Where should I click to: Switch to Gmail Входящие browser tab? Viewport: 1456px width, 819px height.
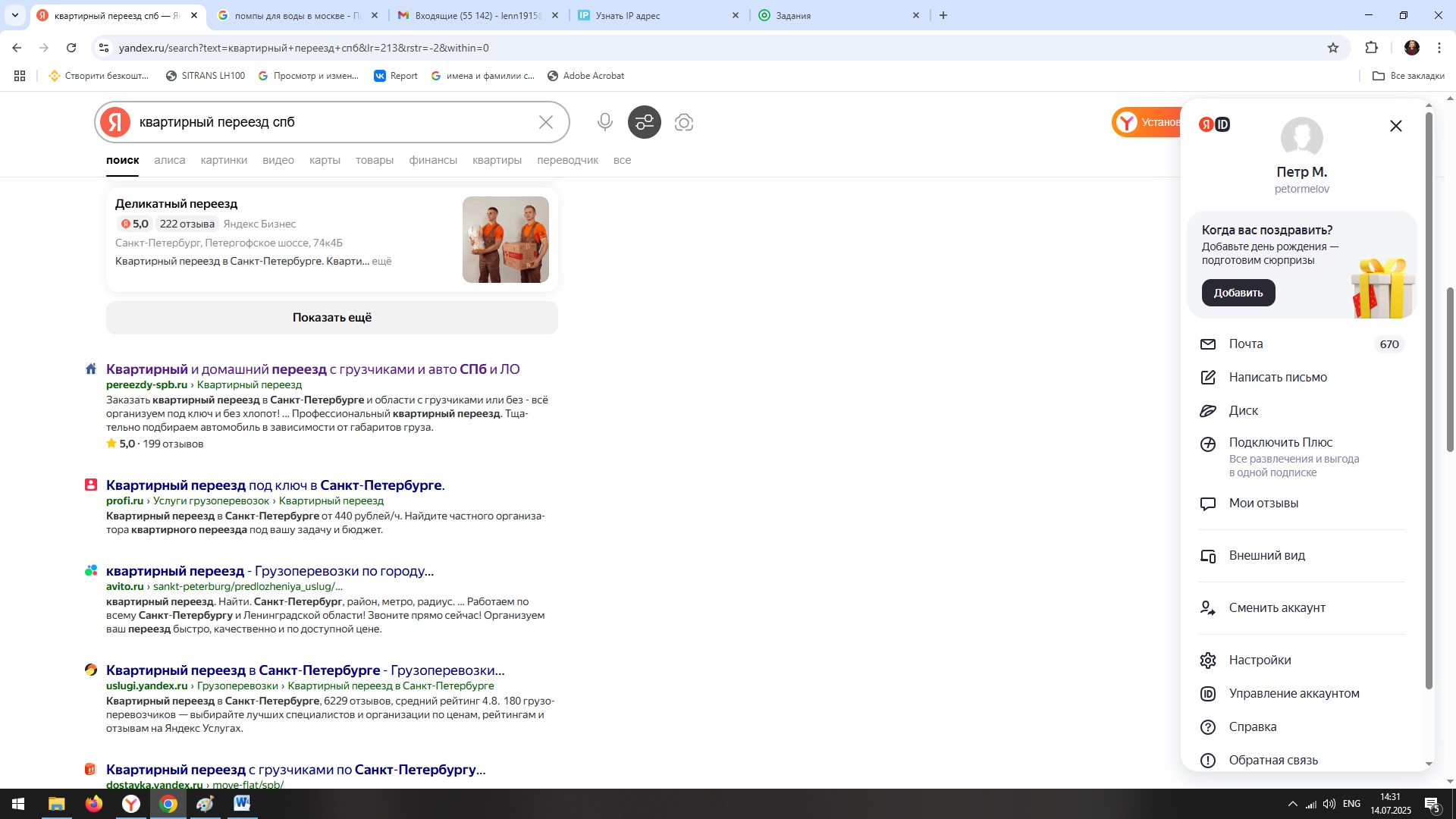pyautogui.click(x=478, y=15)
